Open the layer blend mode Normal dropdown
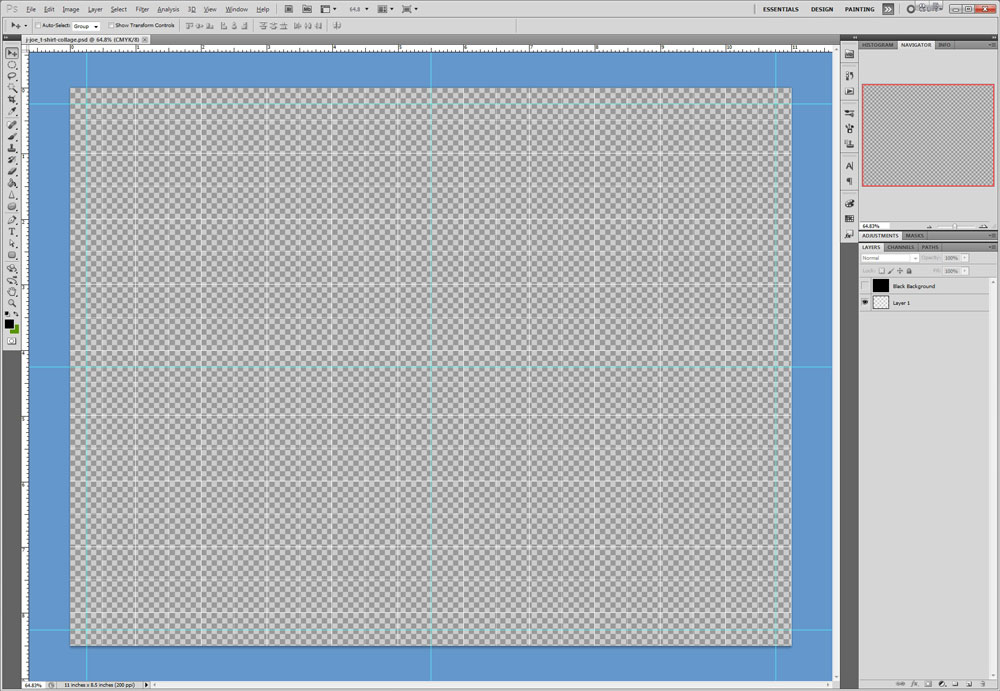 889,258
